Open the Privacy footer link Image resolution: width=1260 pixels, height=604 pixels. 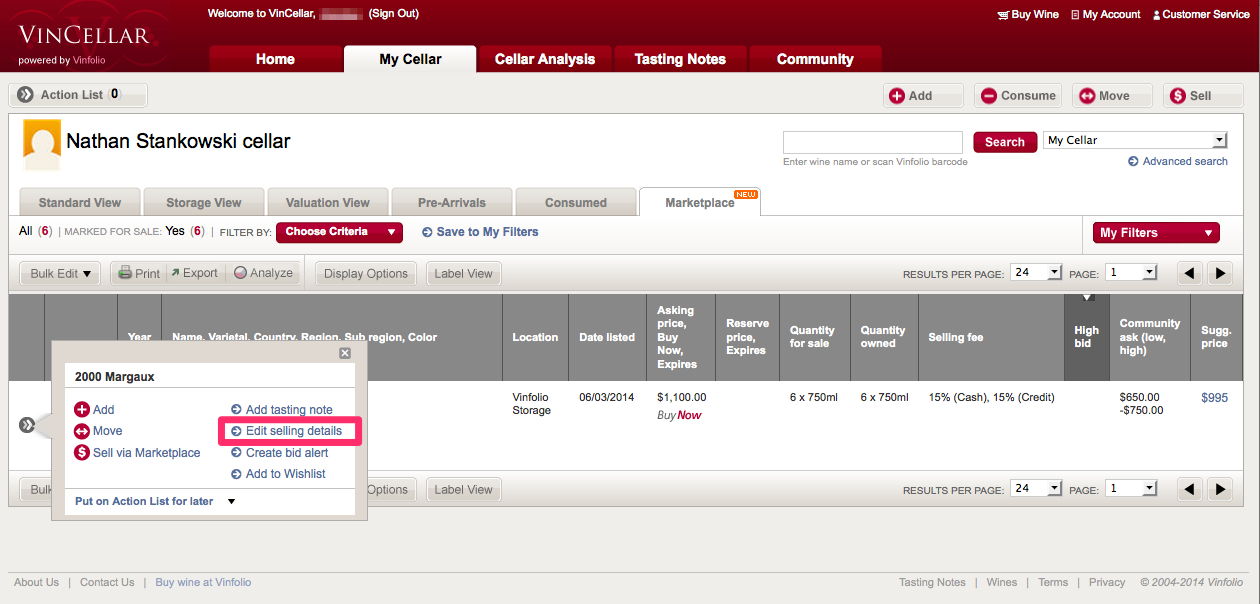tap(1107, 582)
